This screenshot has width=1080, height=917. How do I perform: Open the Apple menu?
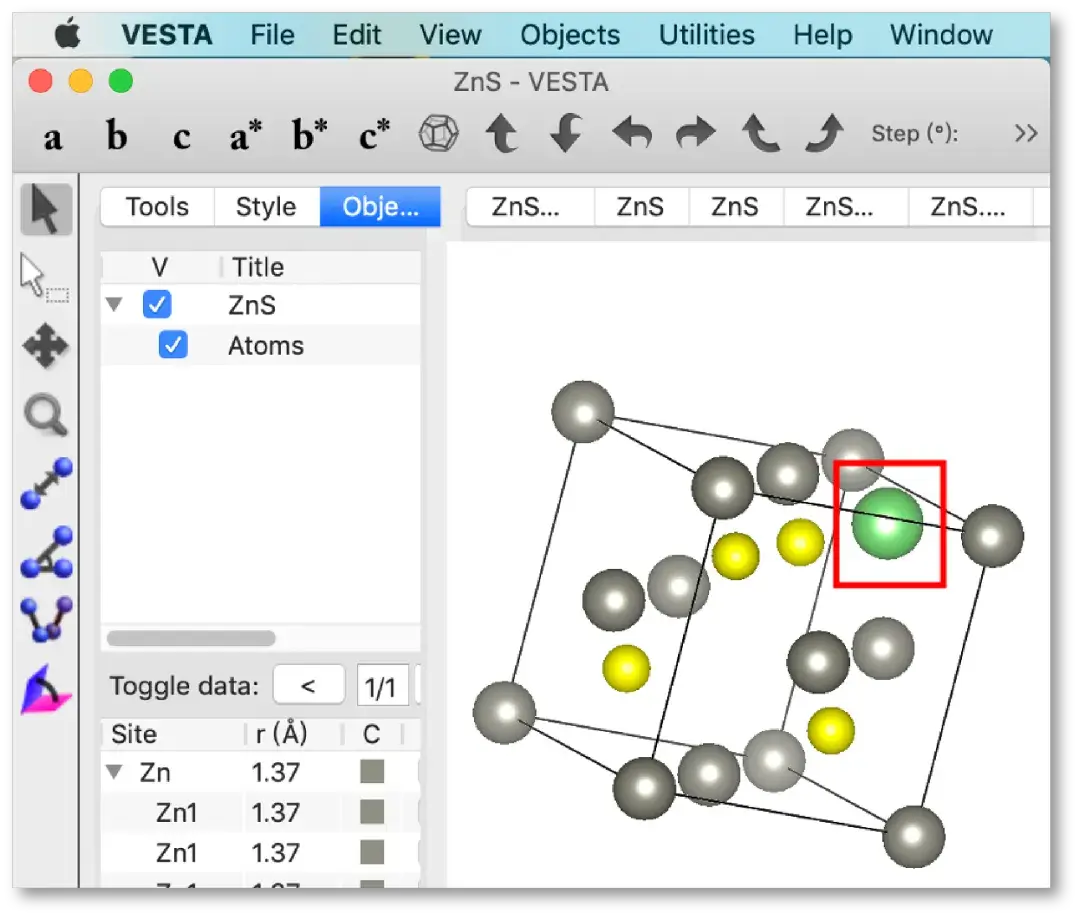click(x=68, y=34)
